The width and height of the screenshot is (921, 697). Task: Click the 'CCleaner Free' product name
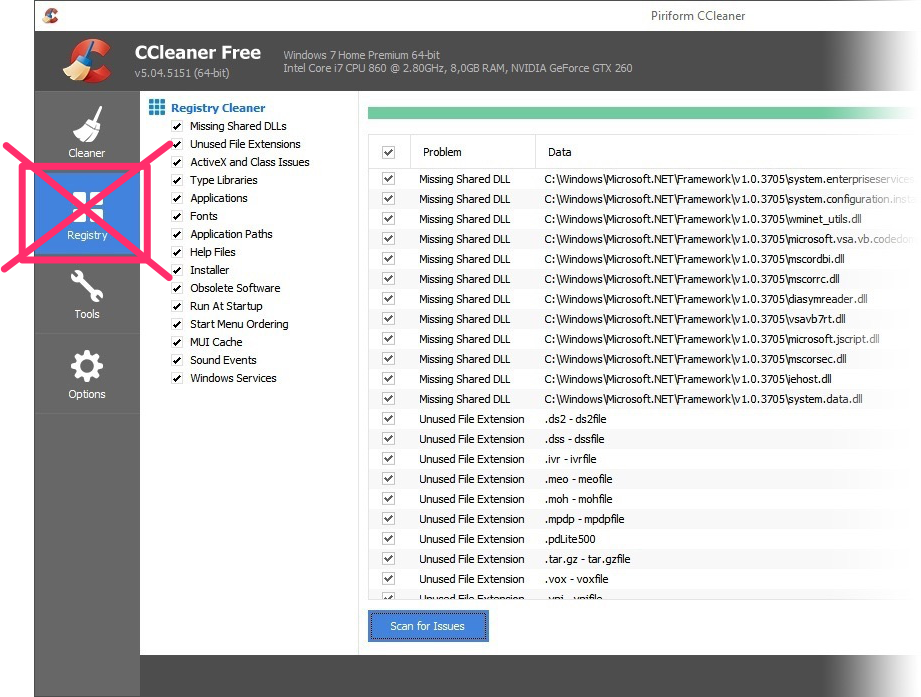tap(198, 52)
